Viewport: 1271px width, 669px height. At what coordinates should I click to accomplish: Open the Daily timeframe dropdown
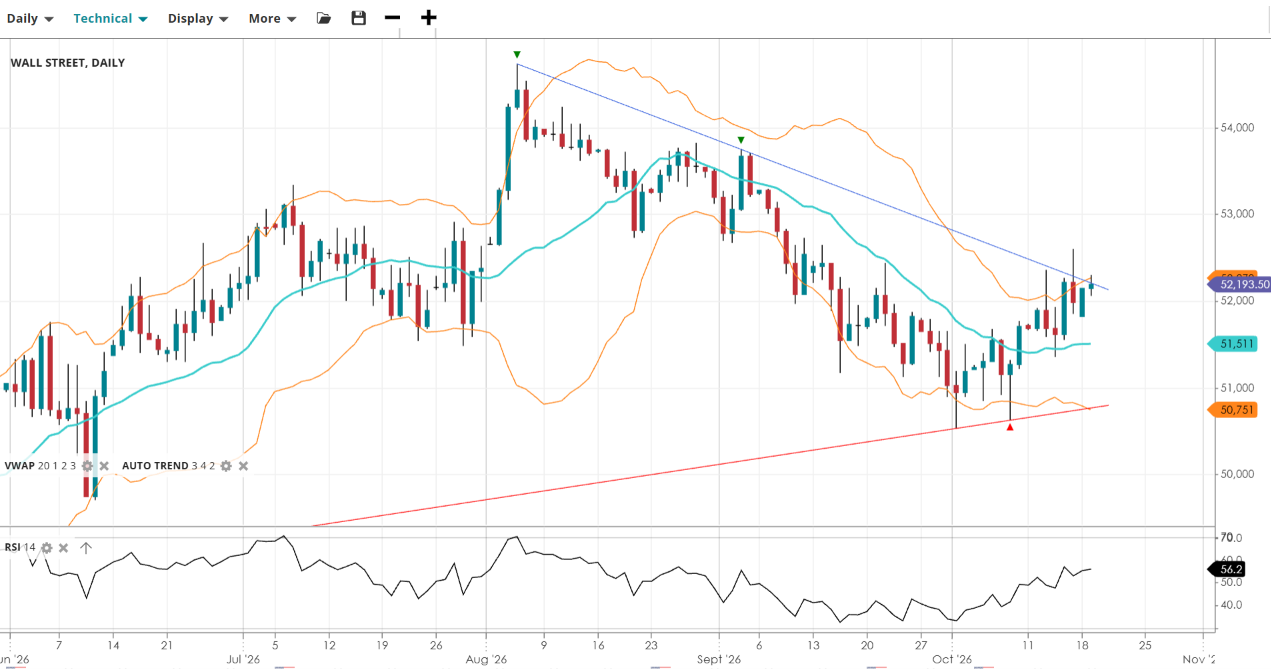28,18
